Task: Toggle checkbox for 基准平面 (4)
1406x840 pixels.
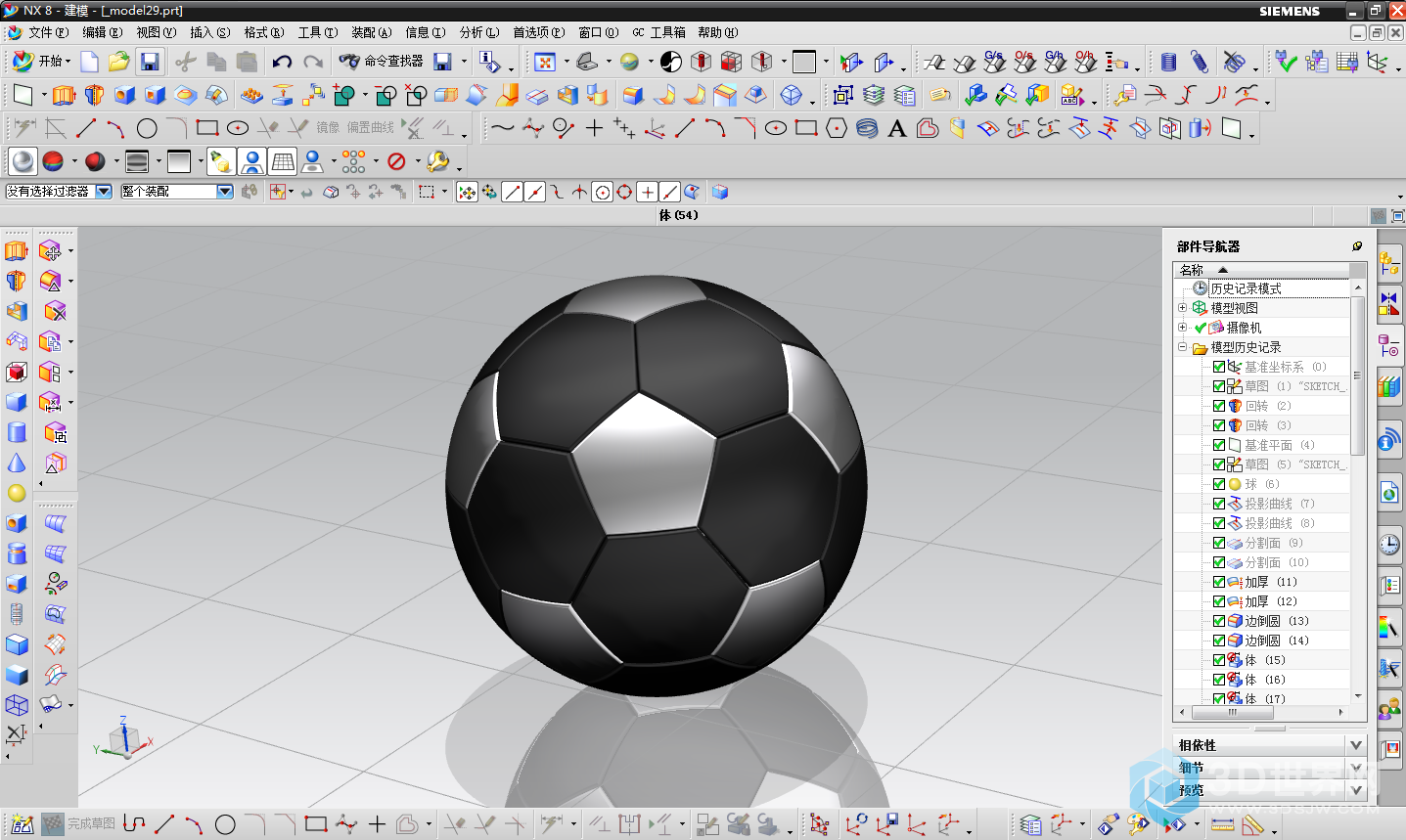Action: 1219,445
